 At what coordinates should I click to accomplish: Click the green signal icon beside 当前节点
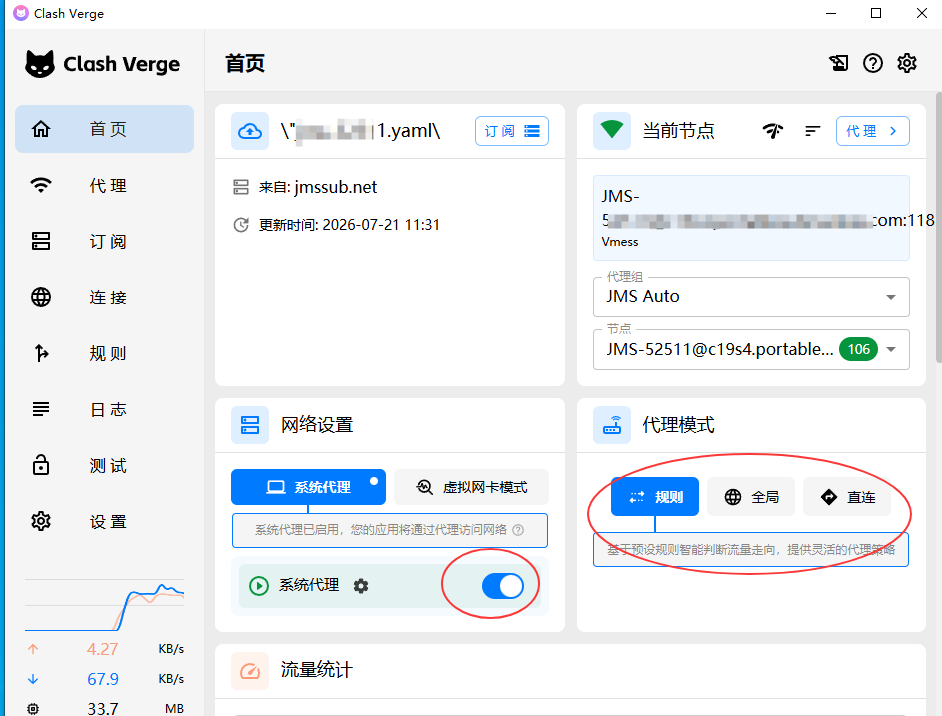[612, 130]
